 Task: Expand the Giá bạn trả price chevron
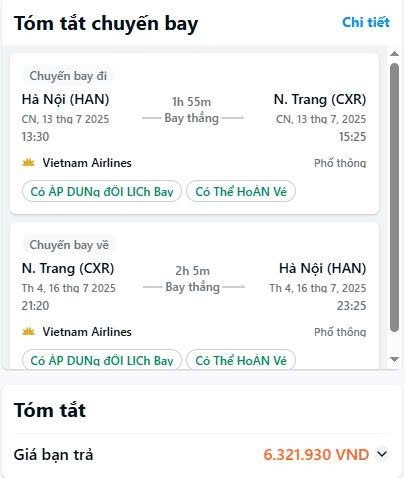[x=382, y=454]
